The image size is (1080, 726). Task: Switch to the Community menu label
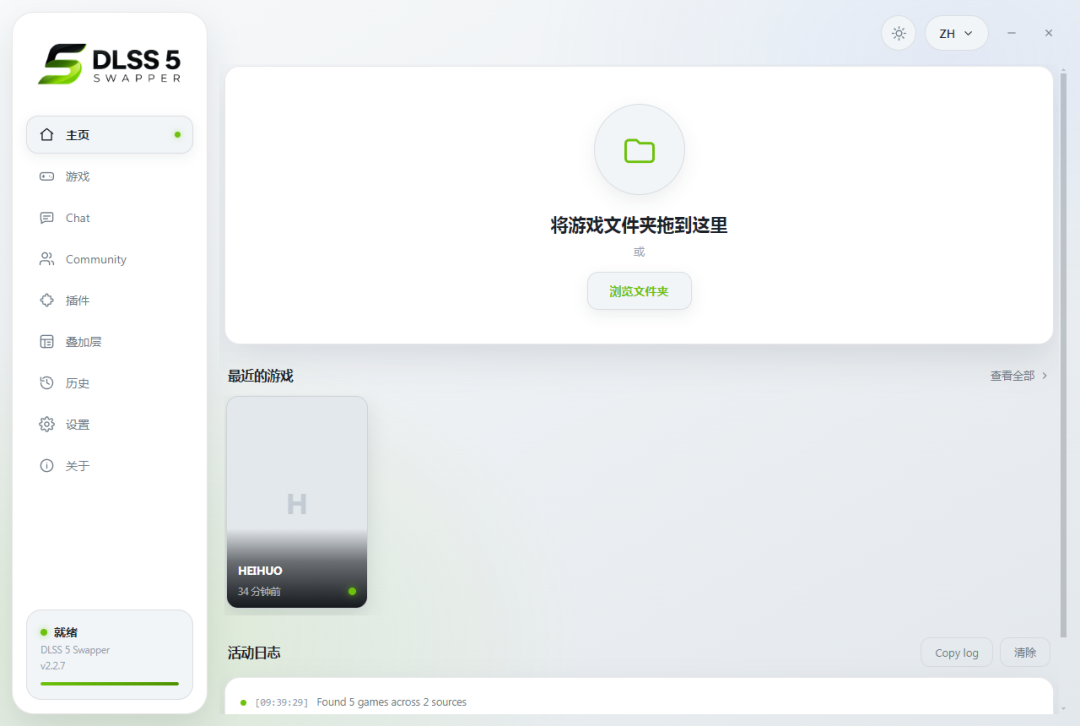96,260
